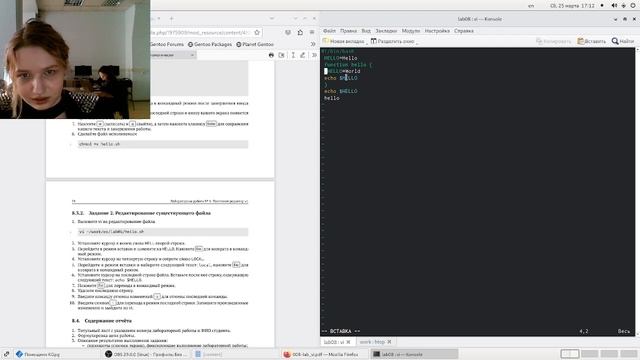Select the PDF text annotation tool
Screen dimensions: 640x360
coord(293,55)
